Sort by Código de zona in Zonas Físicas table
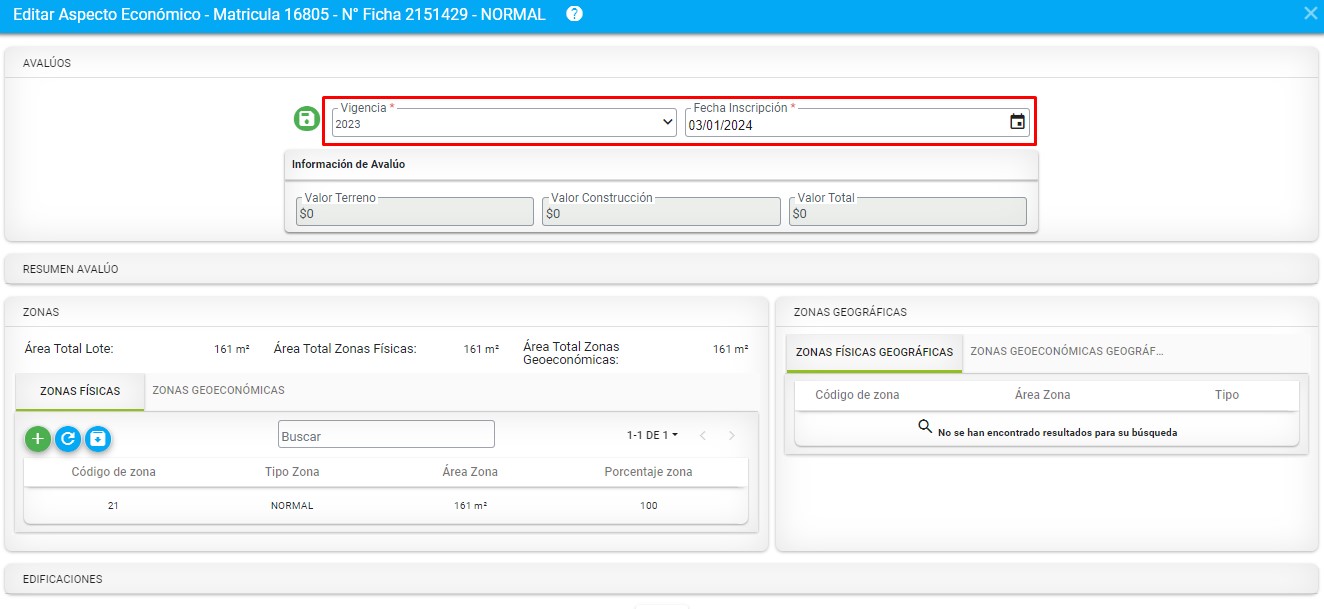 click(113, 472)
